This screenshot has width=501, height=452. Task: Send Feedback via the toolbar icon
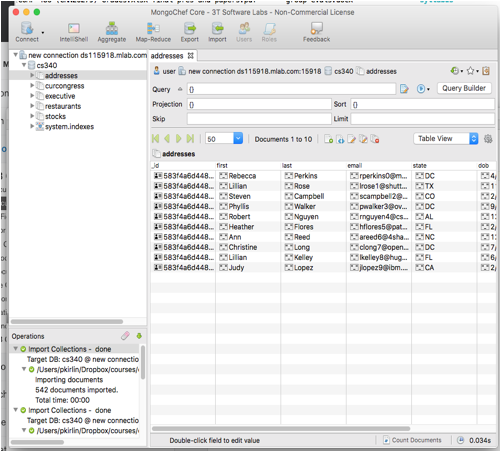(316, 33)
